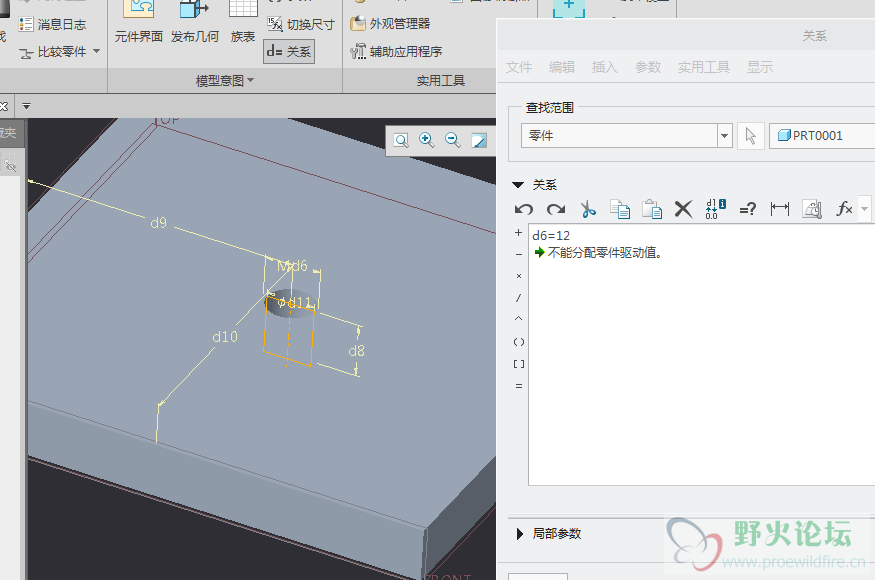Insert parentheses into relations
The image size is (875, 580).
tap(518, 342)
